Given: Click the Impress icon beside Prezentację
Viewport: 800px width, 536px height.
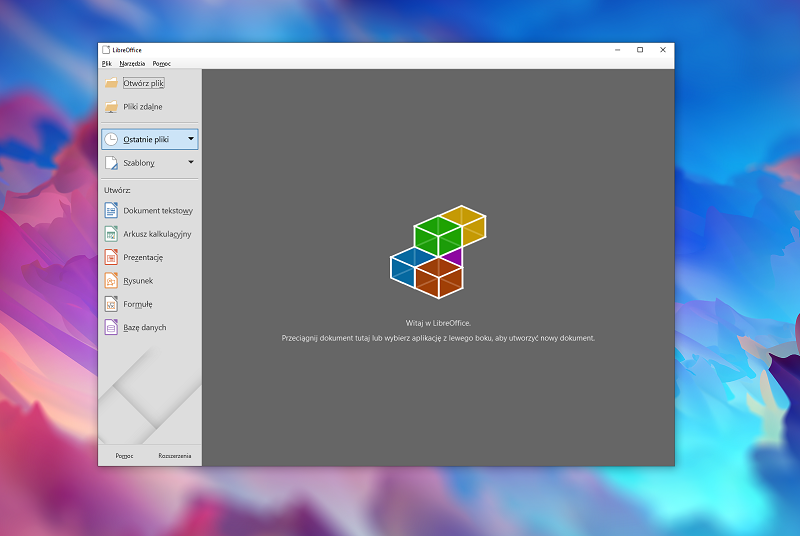Looking at the screenshot, I should (x=111, y=257).
